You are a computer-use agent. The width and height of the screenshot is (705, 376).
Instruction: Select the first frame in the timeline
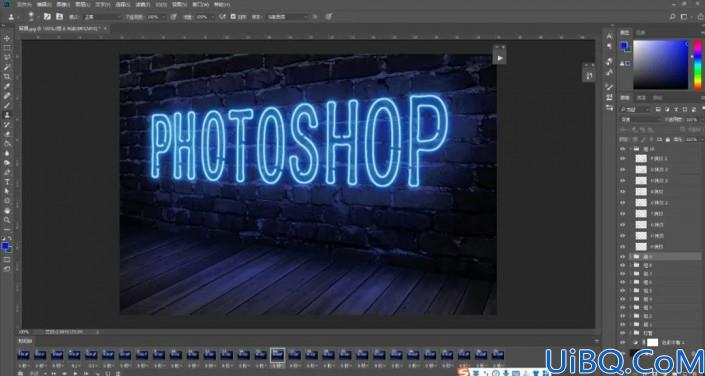point(23,355)
